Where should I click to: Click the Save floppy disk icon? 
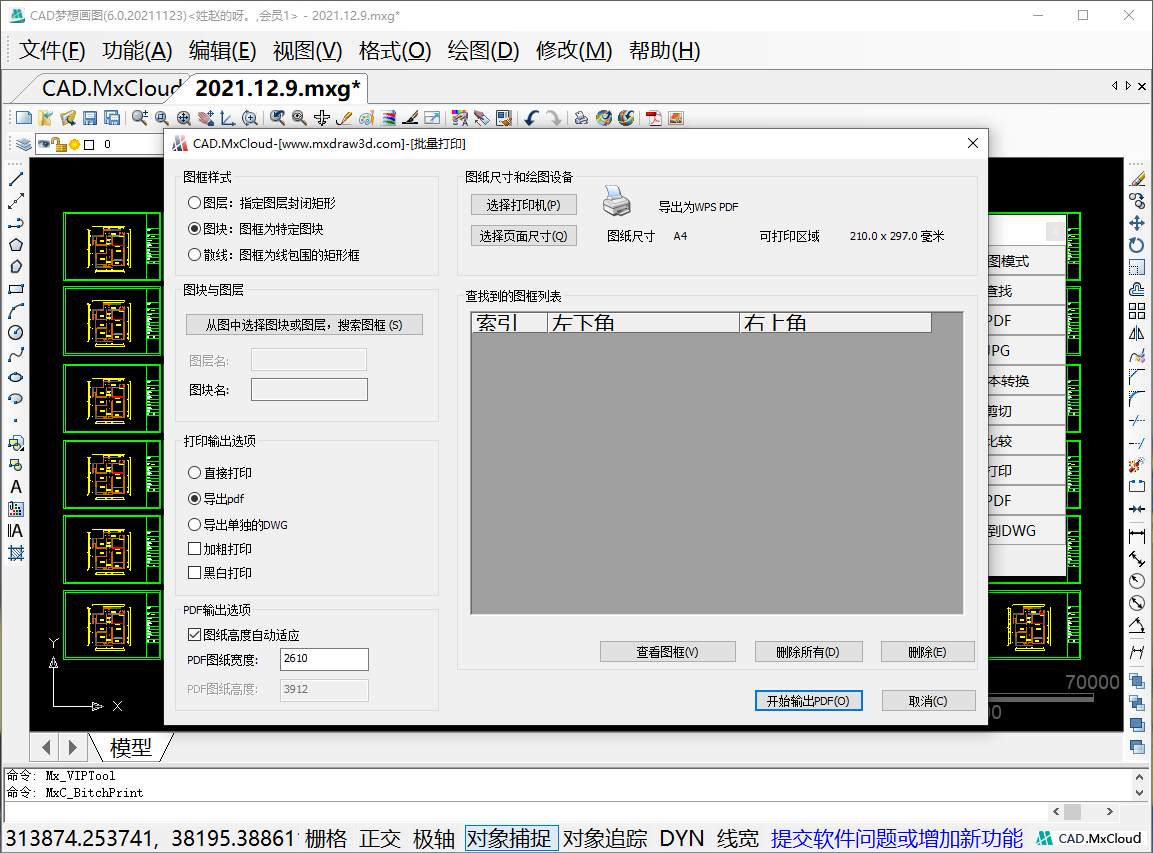90,118
